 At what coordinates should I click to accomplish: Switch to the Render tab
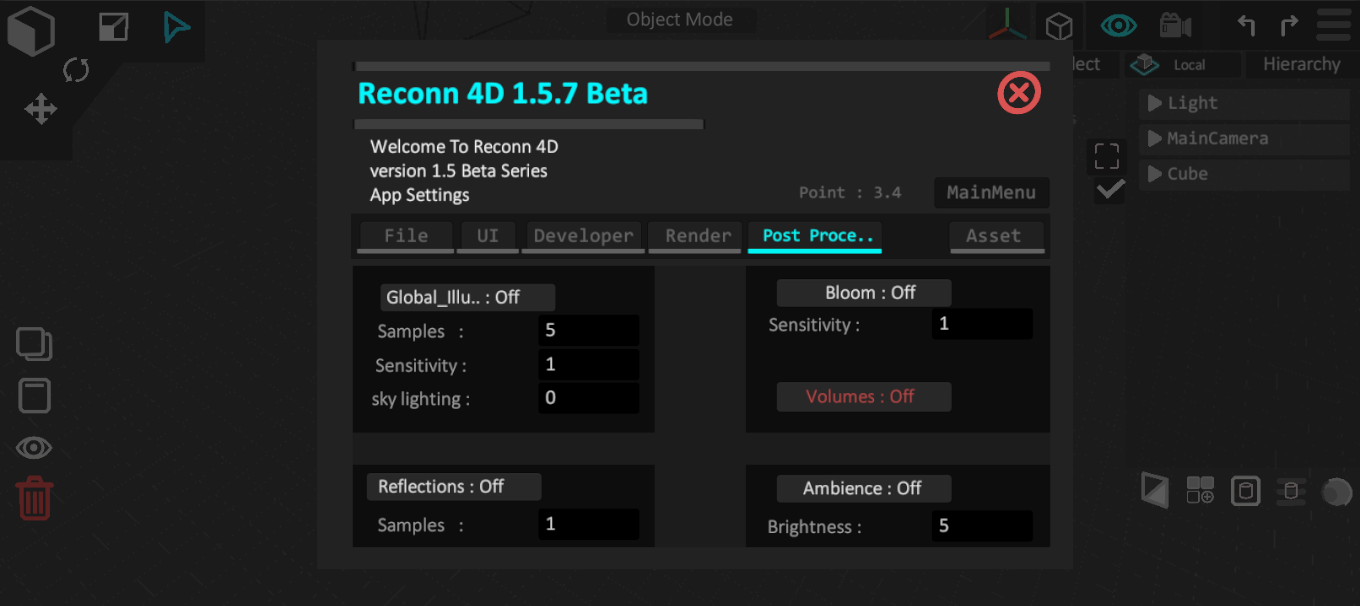click(x=697, y=236)
